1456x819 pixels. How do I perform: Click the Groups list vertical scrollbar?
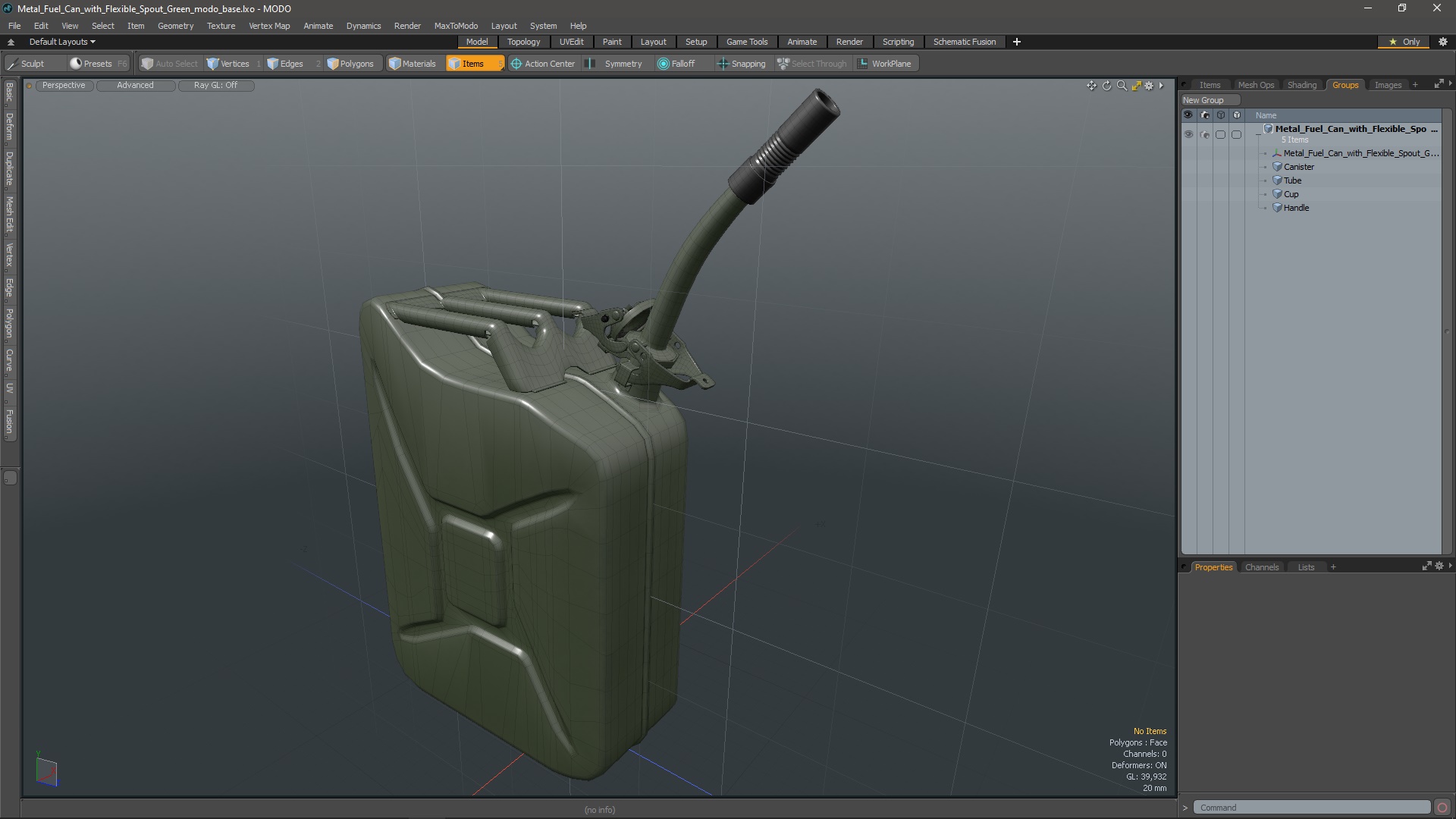click(x=1446, y=331)
